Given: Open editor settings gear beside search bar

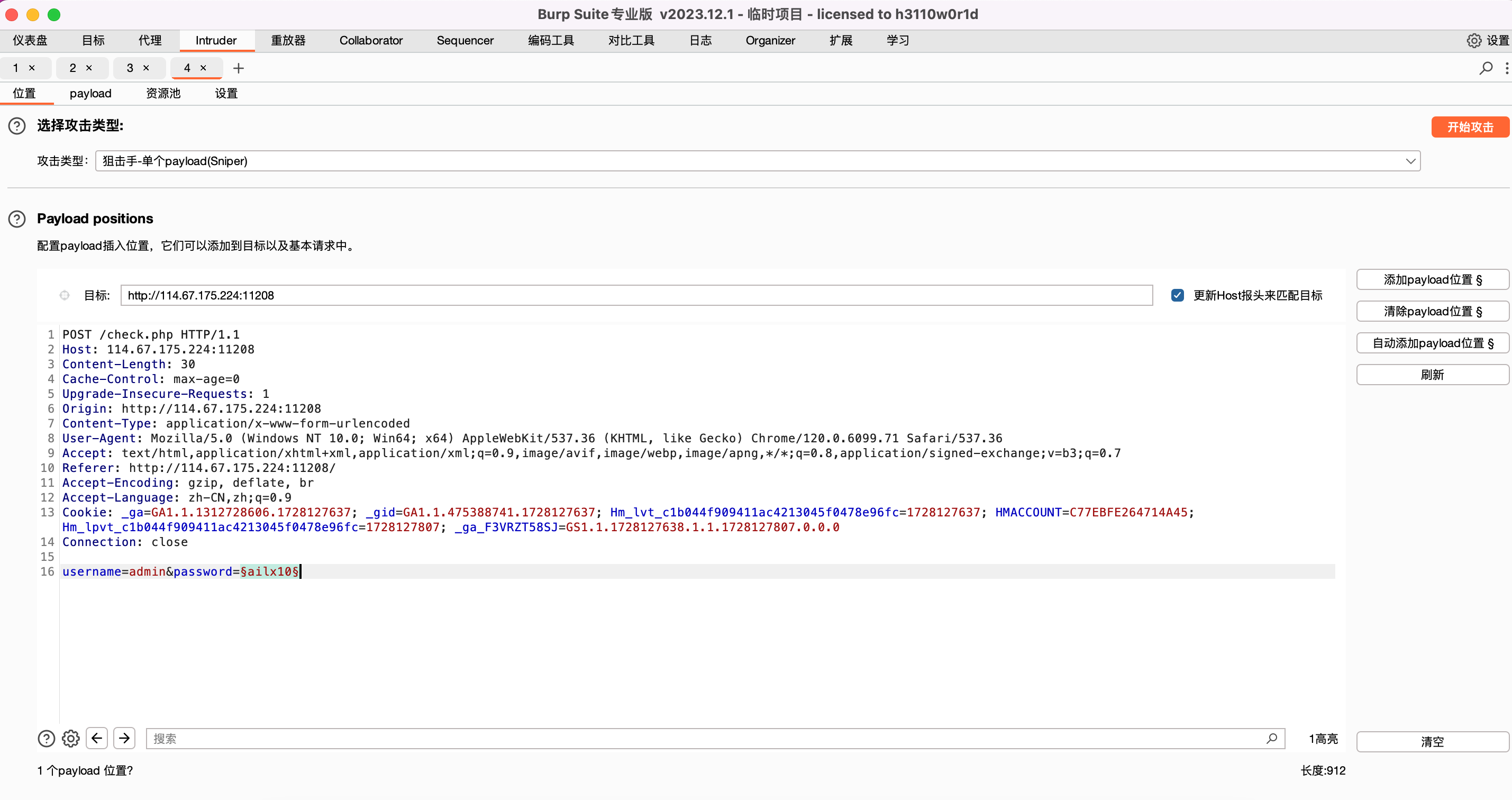Looking at the screenshot, I should coord(71,739).
